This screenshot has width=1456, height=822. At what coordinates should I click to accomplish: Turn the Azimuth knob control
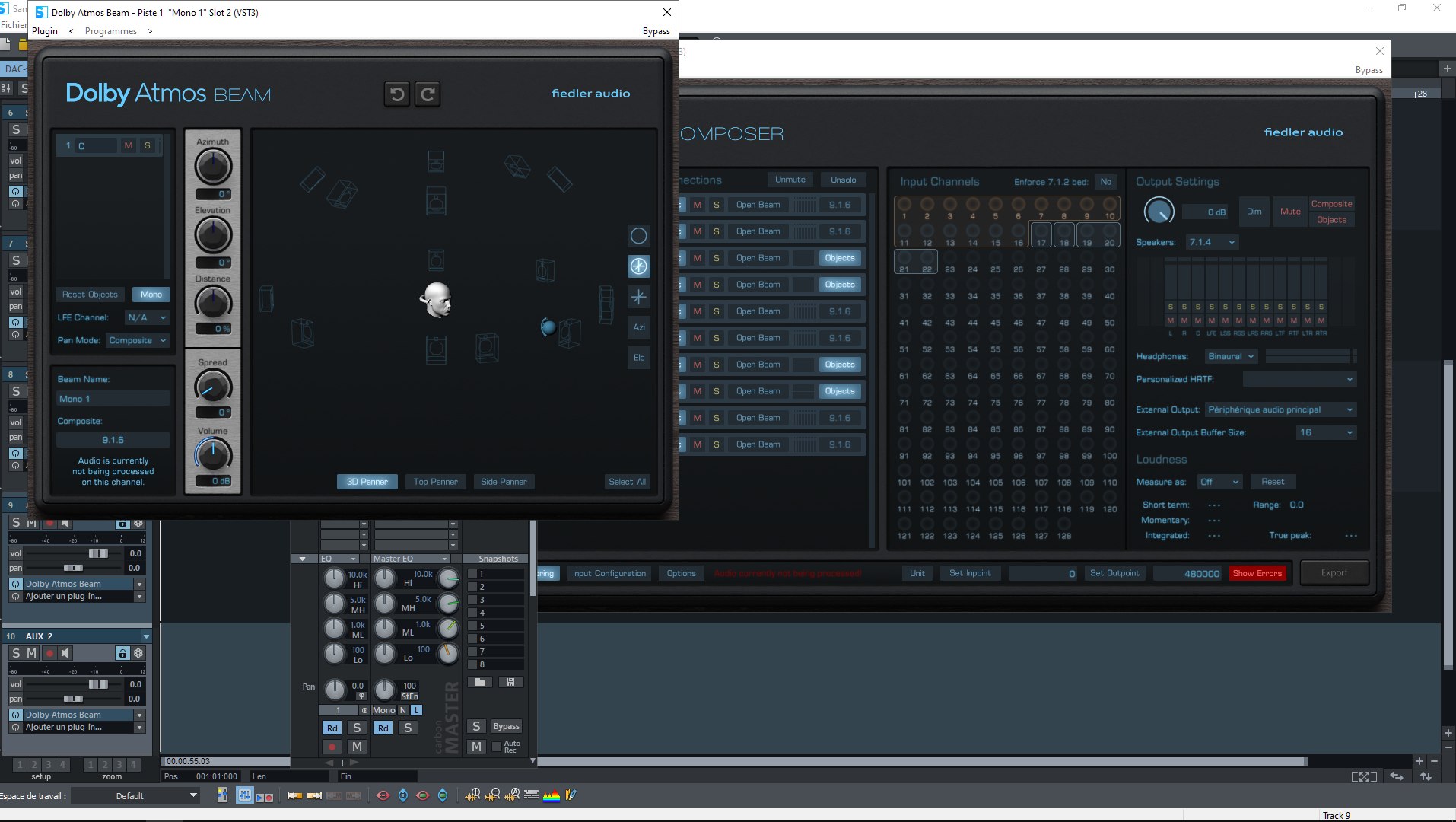pos(212,167)
